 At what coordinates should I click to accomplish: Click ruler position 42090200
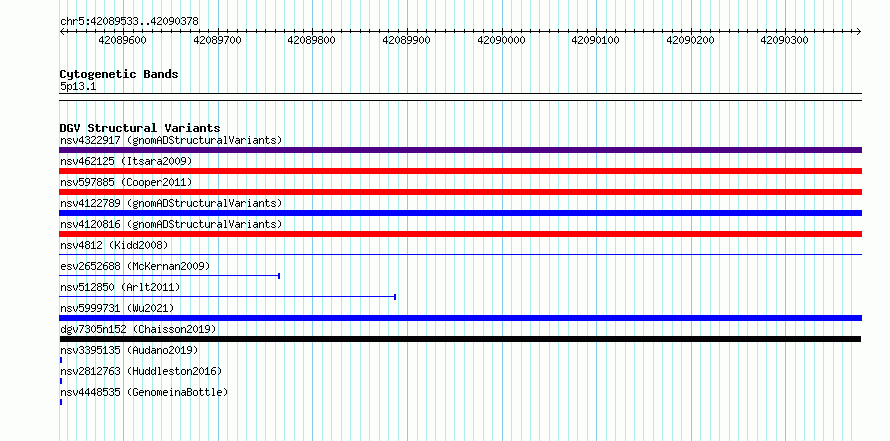[690, 40]
